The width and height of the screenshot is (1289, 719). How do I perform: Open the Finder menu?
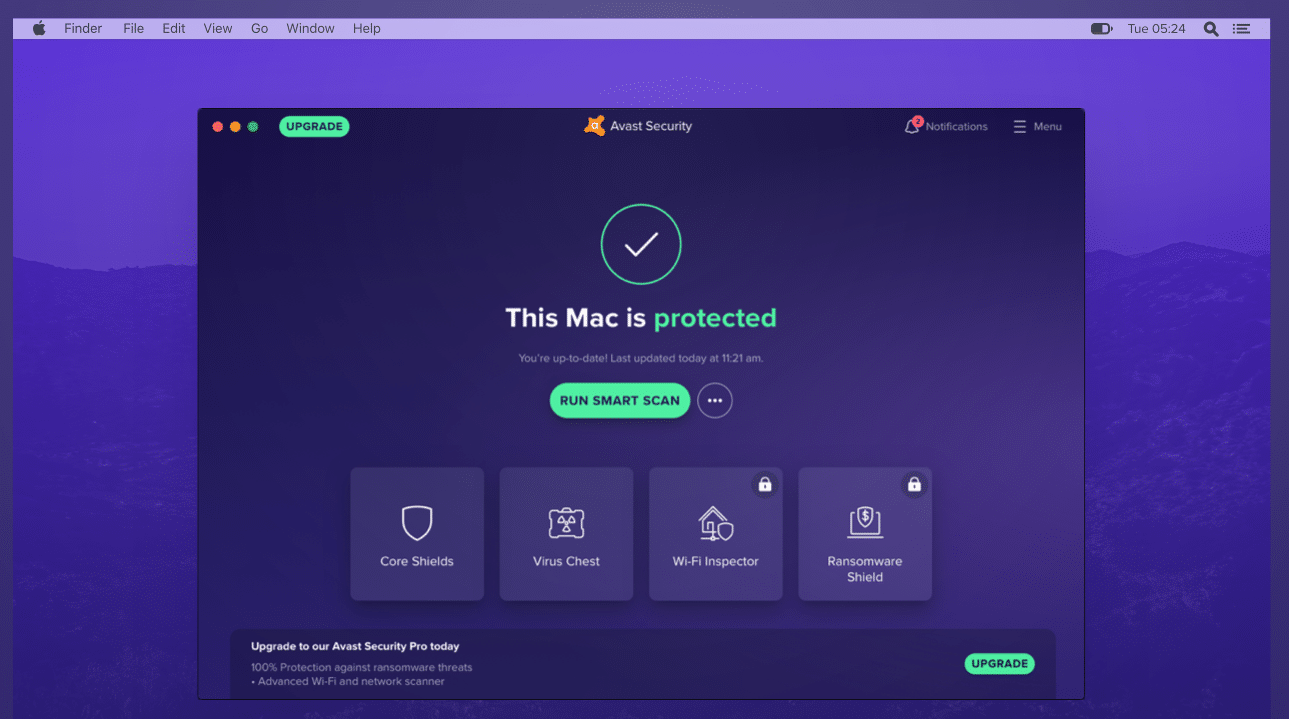pyautogui.click(x=83, y=29)
